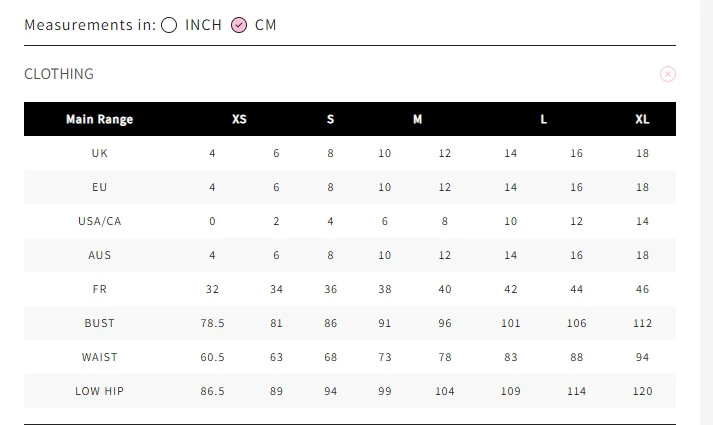Screen dimensions: 713x425
Task: Click the USA/CA row label
Action: coord(99,221)
